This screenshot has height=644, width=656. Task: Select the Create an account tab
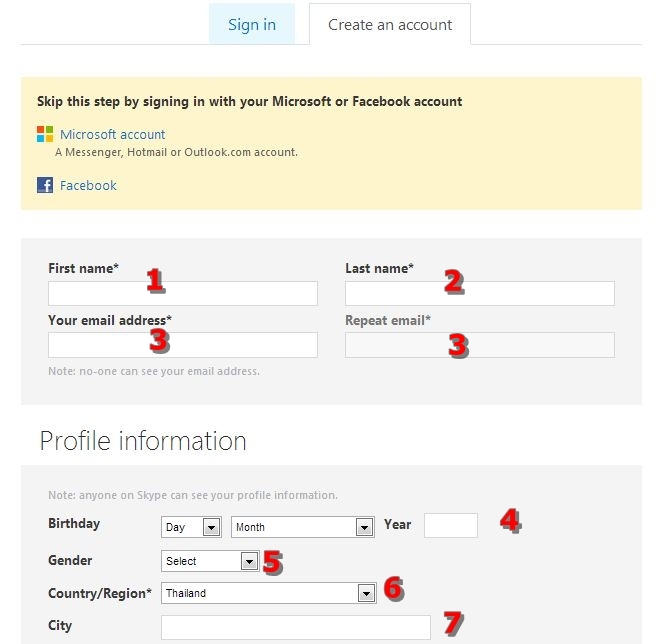(390, 24)
